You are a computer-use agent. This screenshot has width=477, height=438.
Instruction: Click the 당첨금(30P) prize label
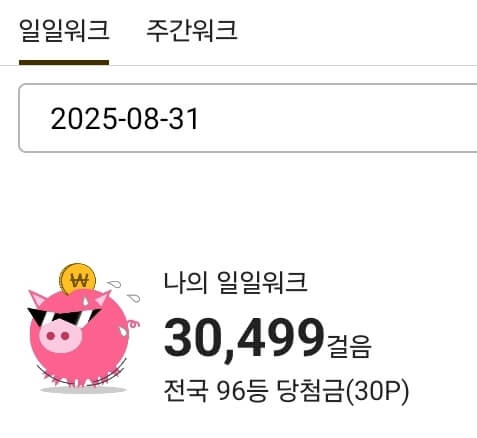343,391
